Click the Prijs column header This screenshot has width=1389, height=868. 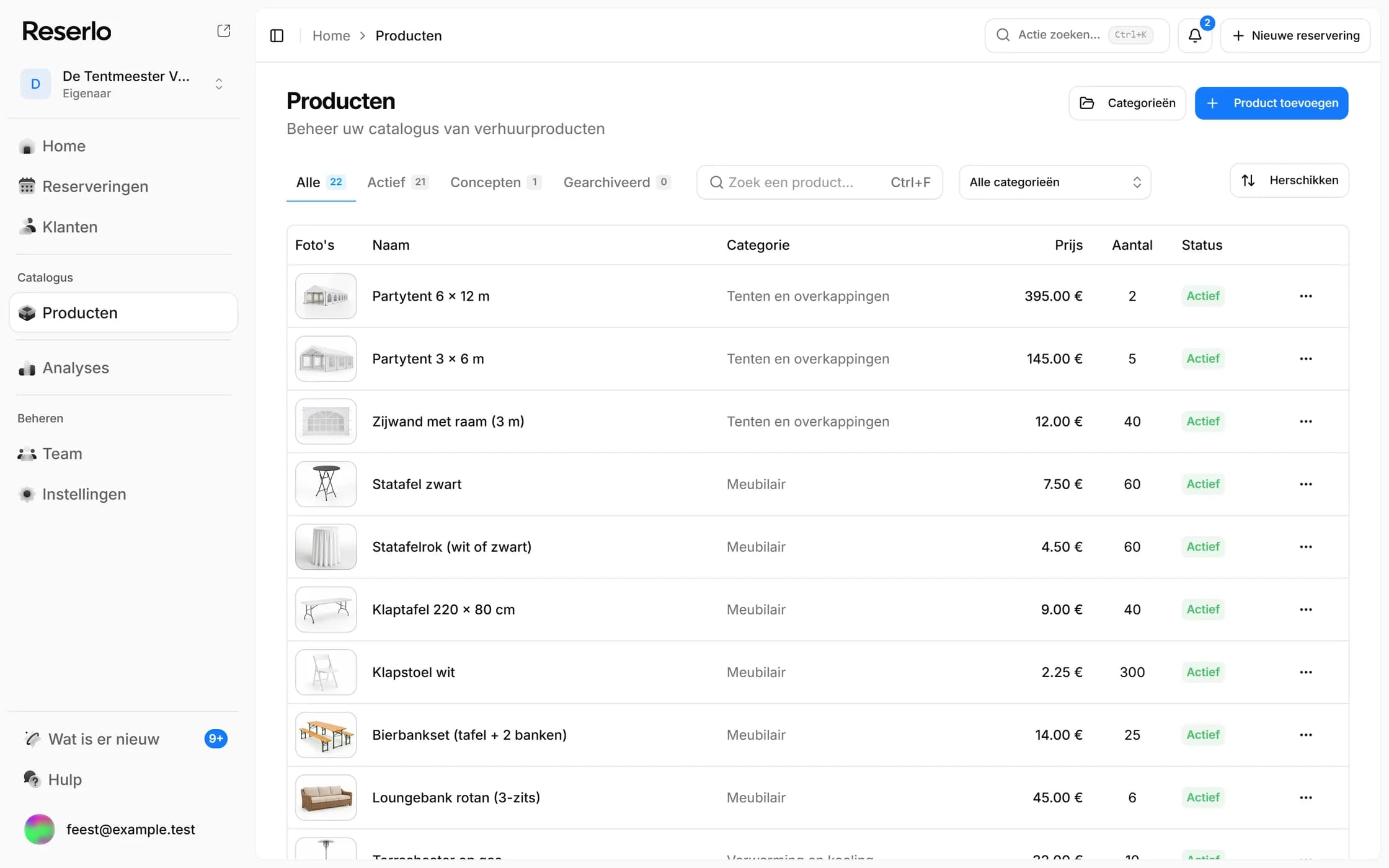pyautogui.click(x=1068, y=245)
